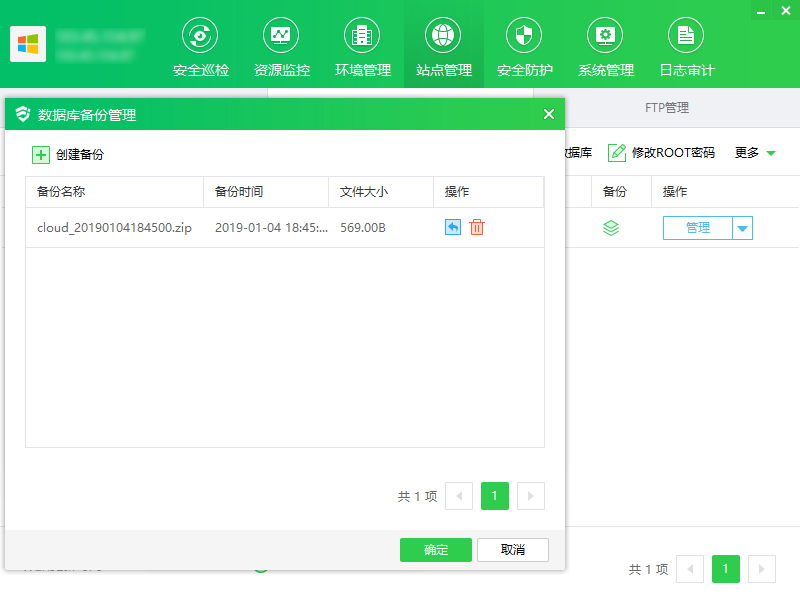
Task: Select page 1 in the backup dialog pagination
Action: pyautogui.click(x=495, y=495)
